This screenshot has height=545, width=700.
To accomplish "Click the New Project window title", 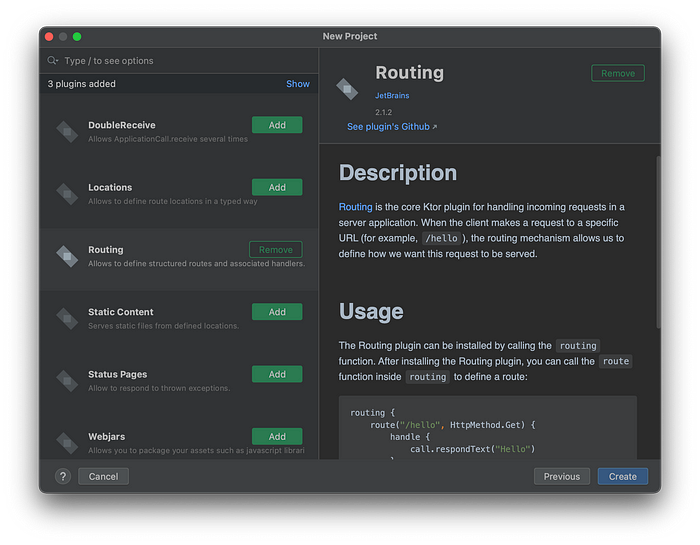I will tap(350, 36).
